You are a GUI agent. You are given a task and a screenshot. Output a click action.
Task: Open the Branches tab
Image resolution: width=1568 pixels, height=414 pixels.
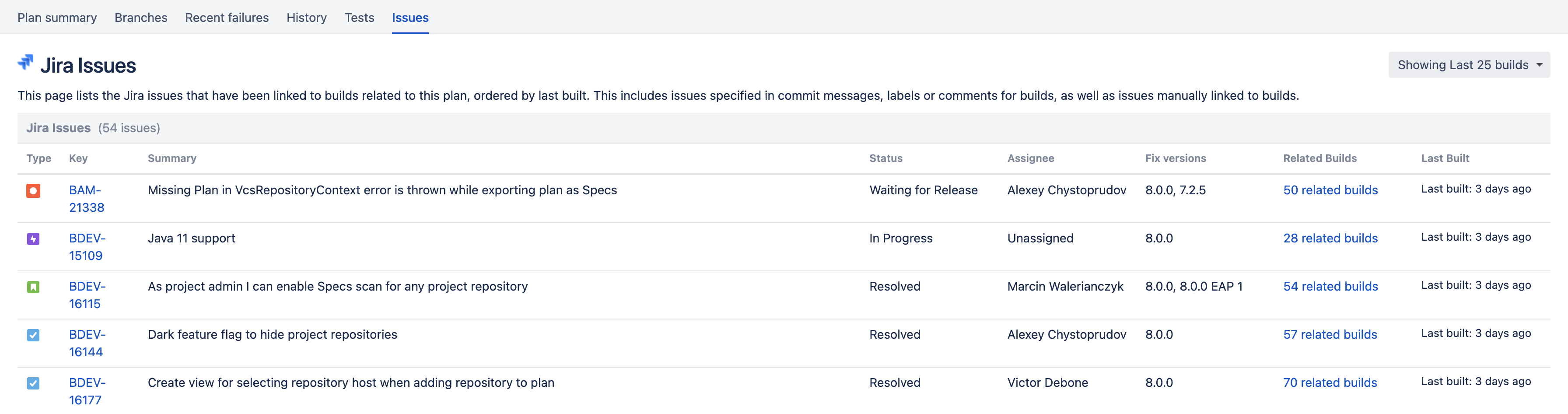click(140, 18)
